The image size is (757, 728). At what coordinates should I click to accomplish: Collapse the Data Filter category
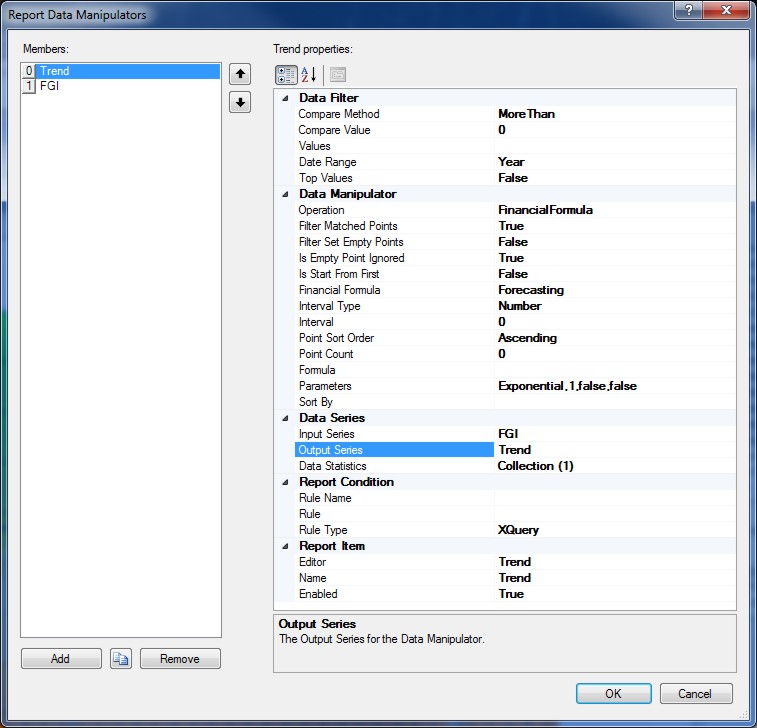pos(285,98)
